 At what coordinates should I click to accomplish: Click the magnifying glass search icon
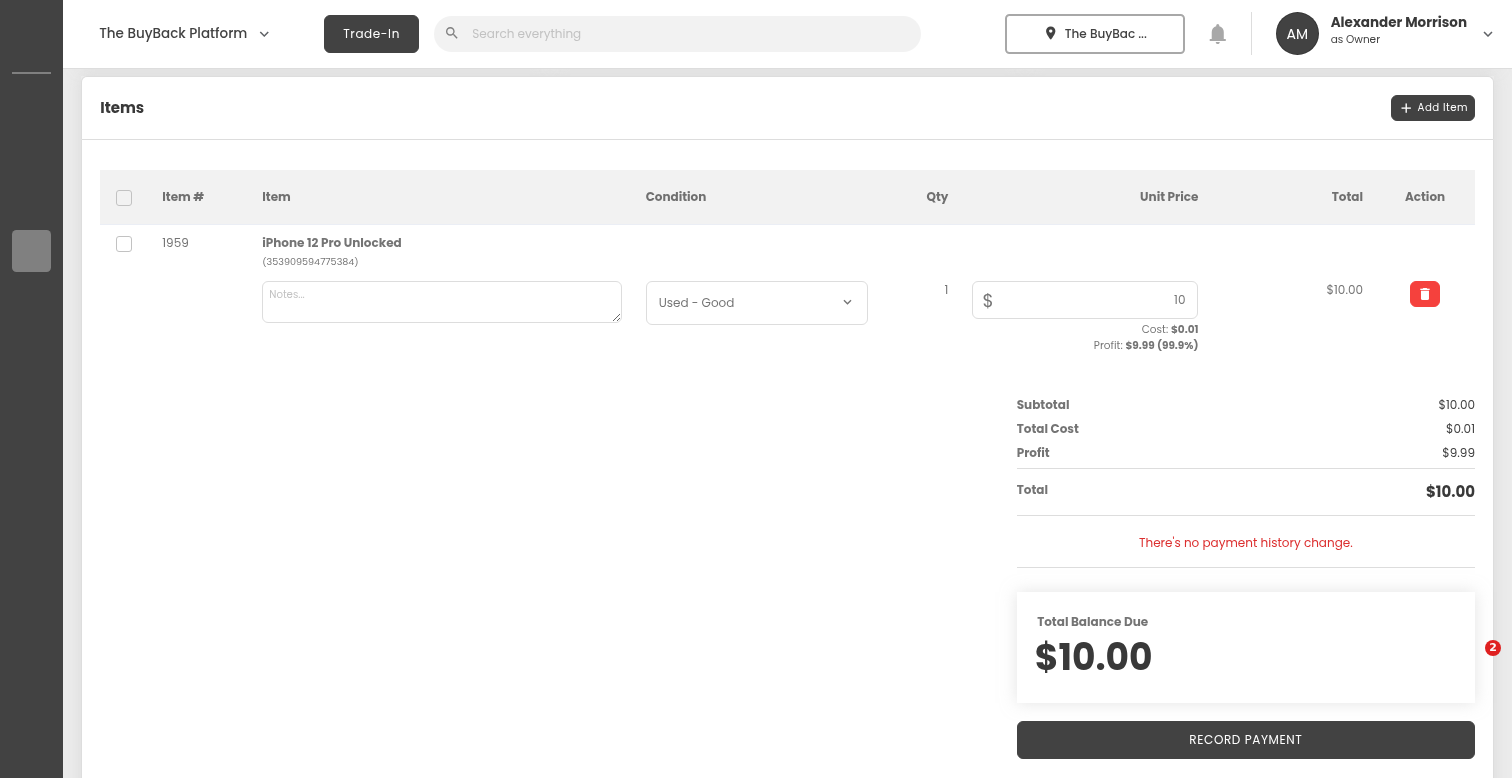coord(452,34)
